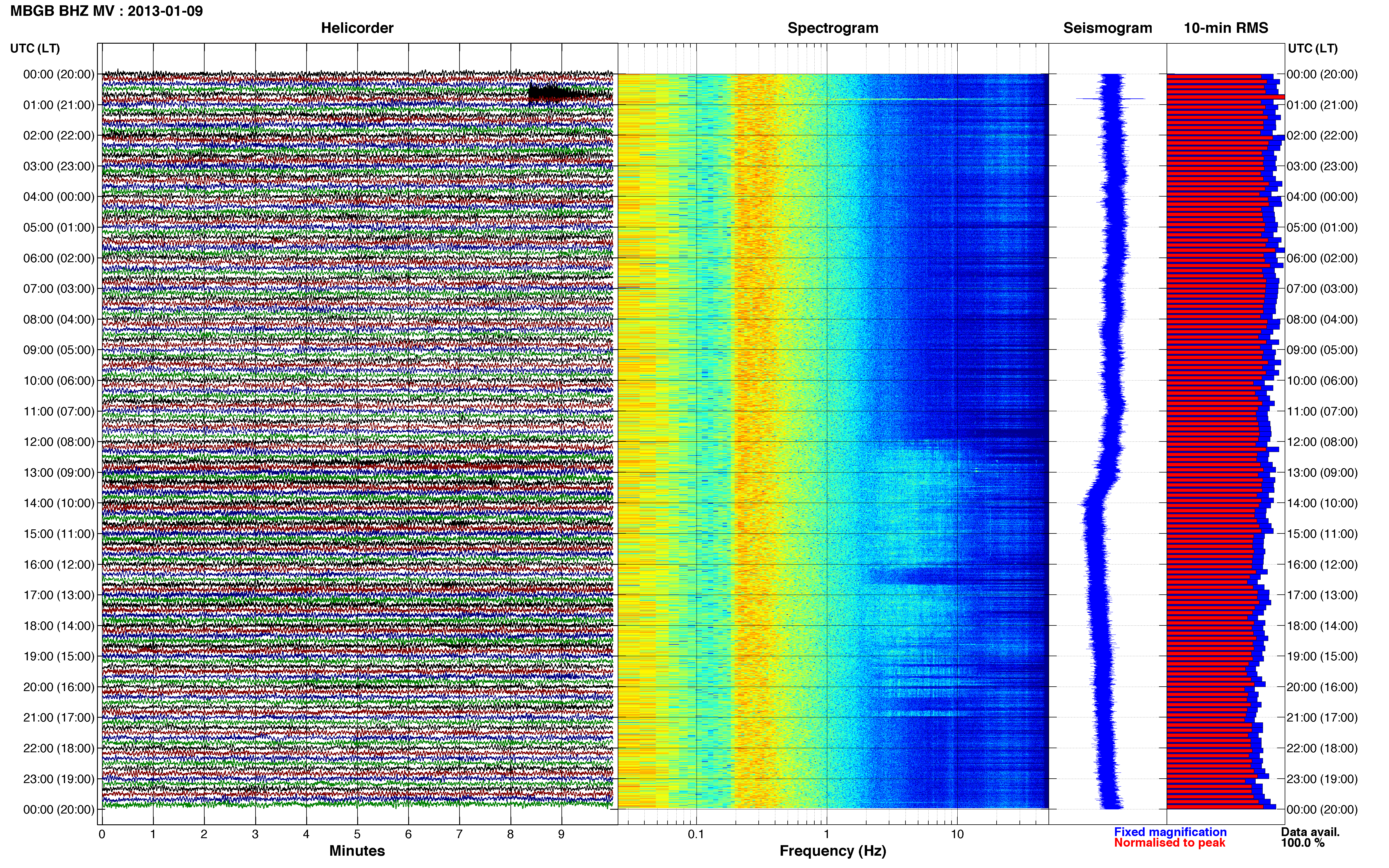This screenshot has width=1389, height=868.
Task: Click the right 11:00 (07:00) time label
Action: [1322, 412]
